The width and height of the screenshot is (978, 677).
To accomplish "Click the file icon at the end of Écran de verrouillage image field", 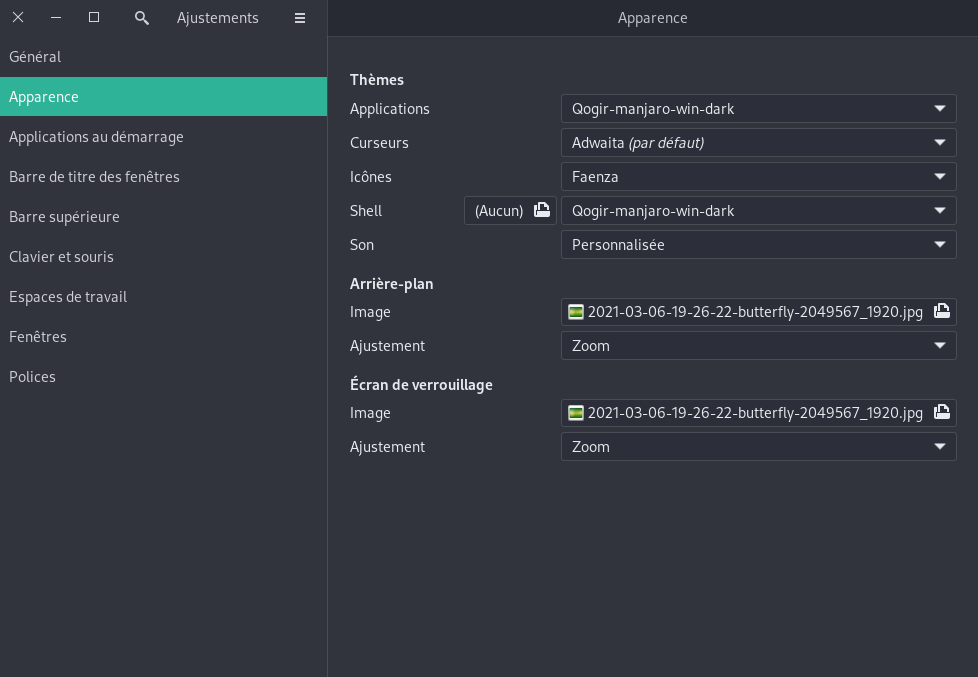I will pos(941,412).
